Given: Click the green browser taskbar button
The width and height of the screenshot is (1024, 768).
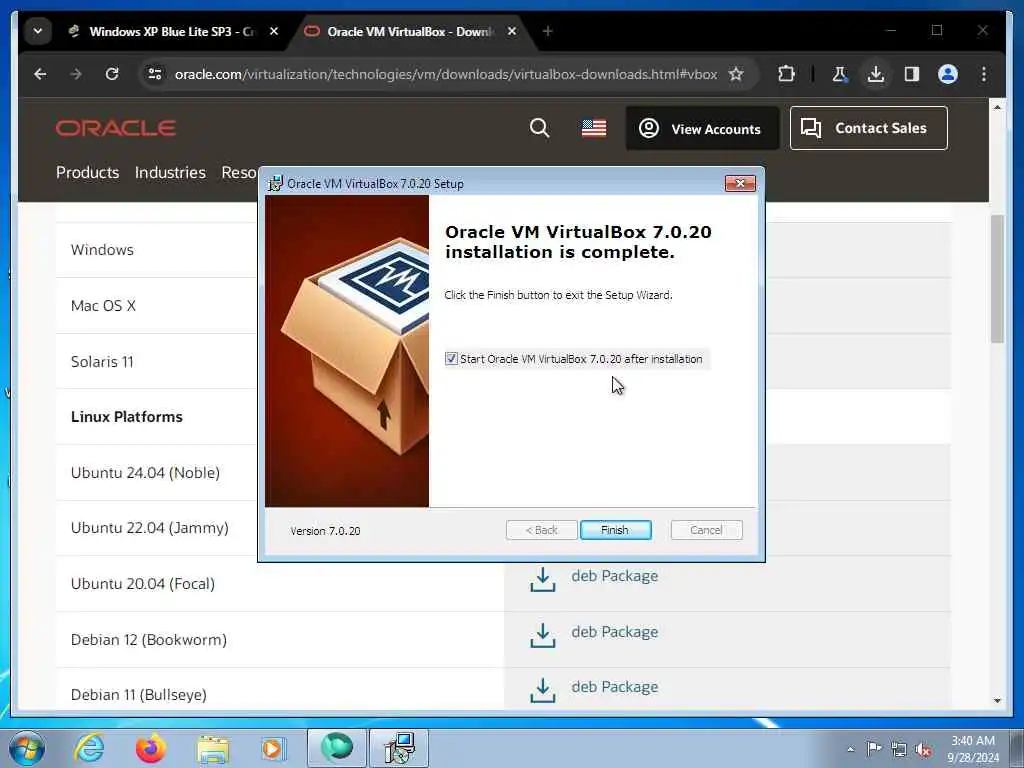Looking at the screenshot, I should 337,748.
